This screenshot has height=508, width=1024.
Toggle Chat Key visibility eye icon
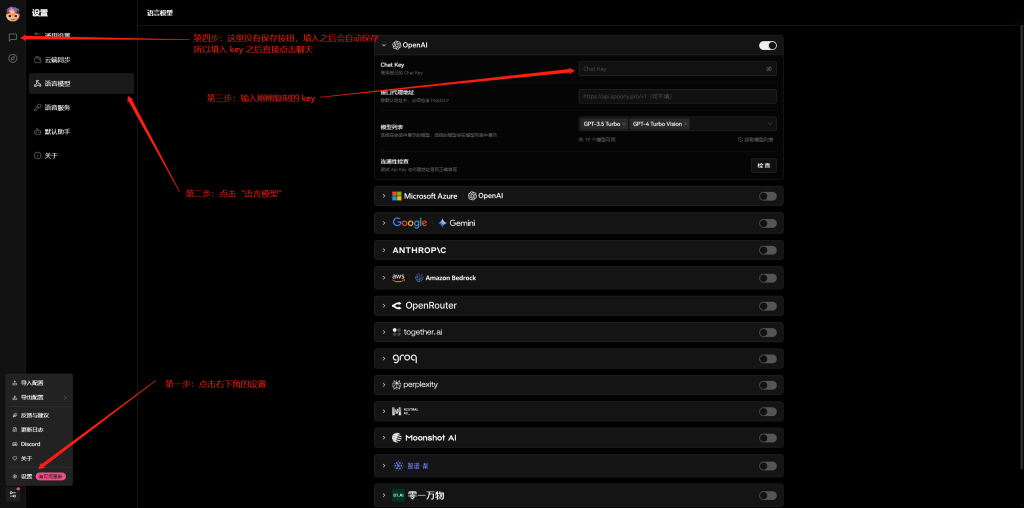769,69
